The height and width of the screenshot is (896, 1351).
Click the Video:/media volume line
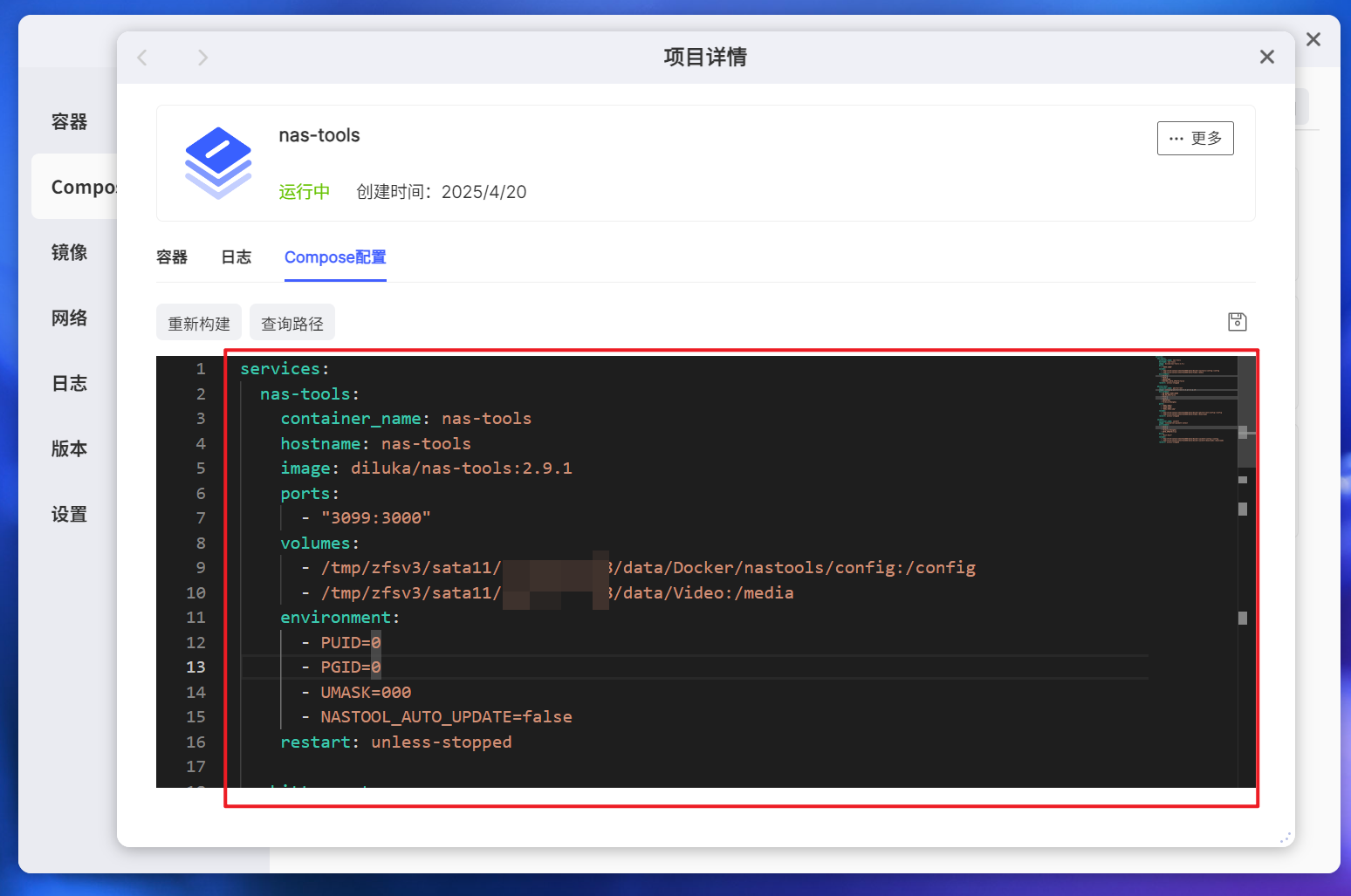(548, 592)
